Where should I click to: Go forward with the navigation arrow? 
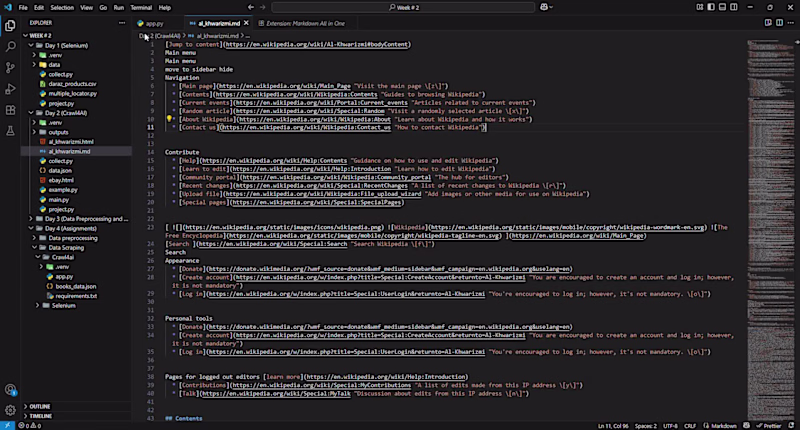262,7
